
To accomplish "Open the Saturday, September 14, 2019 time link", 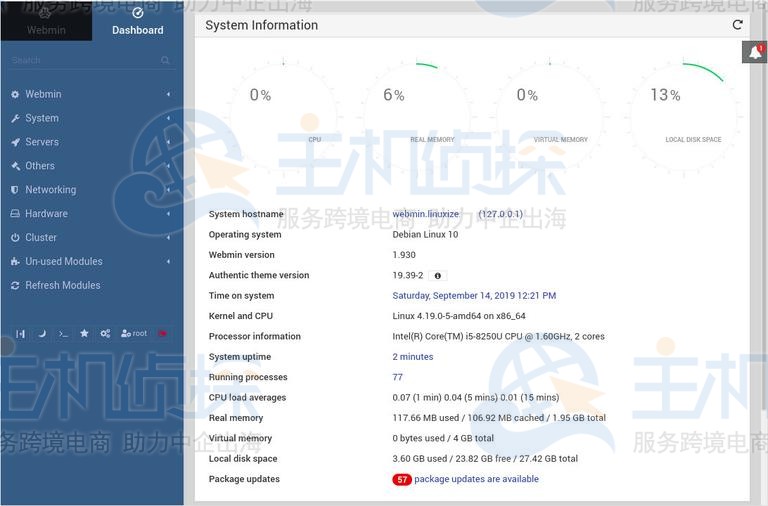I will [474, 296].
